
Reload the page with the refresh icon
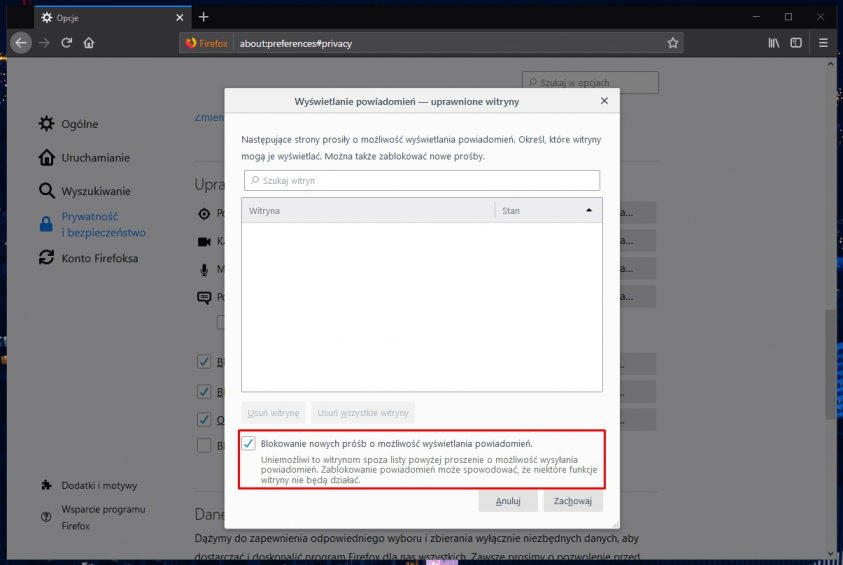click(67, 43)
